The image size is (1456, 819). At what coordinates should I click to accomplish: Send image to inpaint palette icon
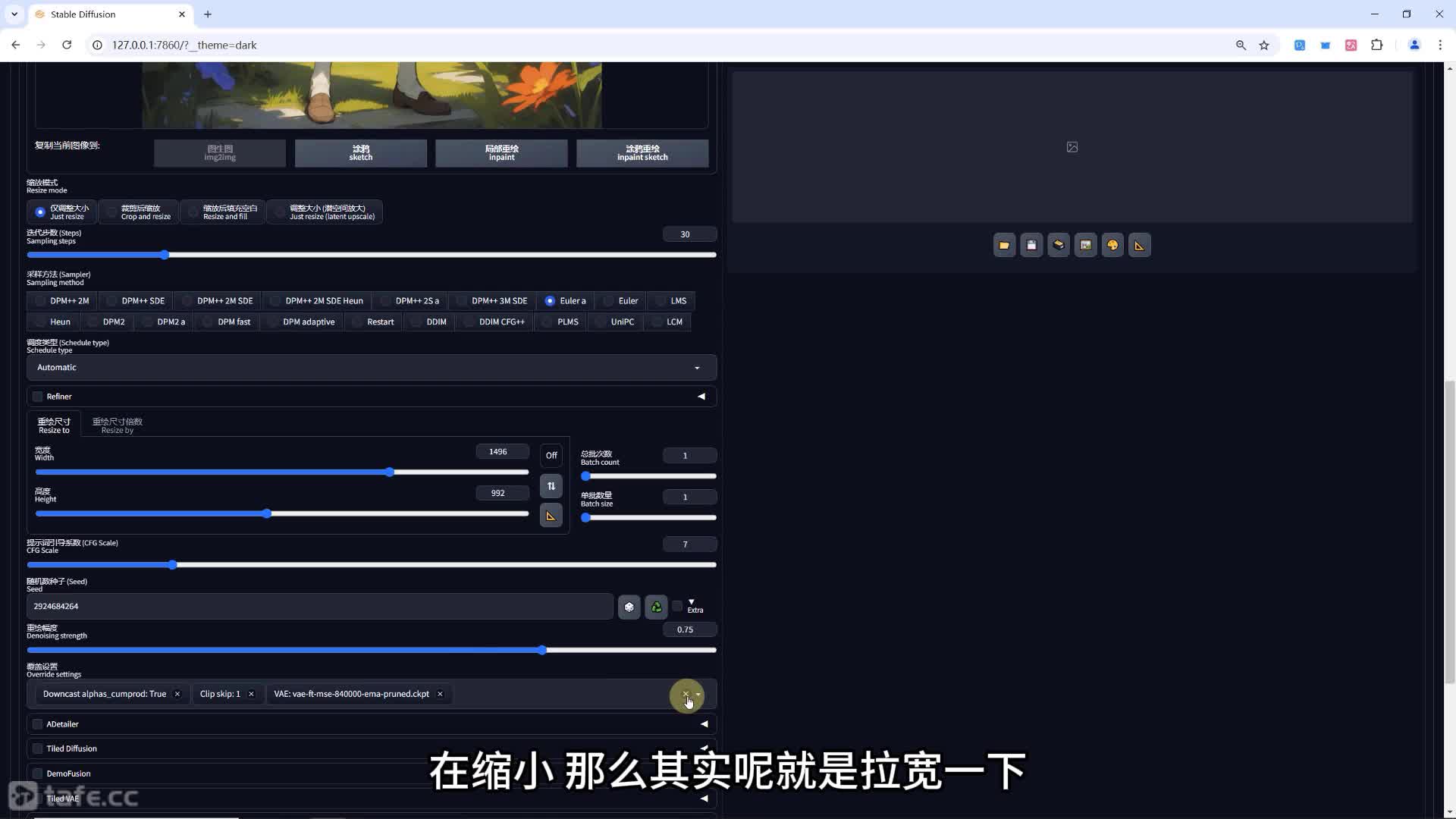(1112, 245)
